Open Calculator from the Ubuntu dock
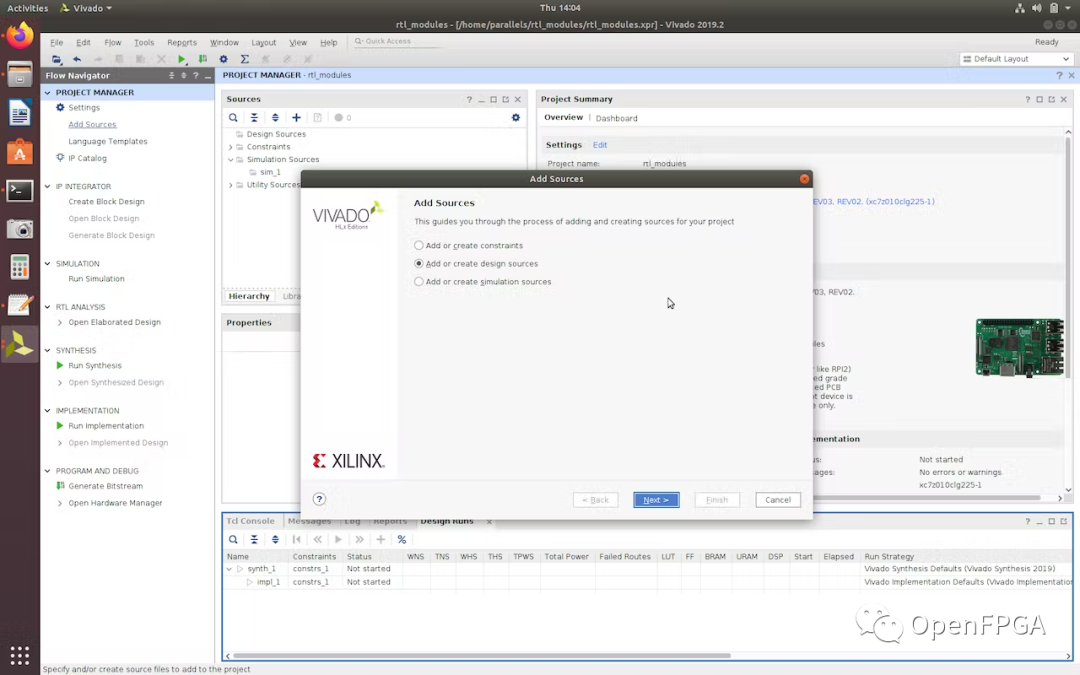Viewport: 1080px width, 675px height. (x=19, y=267)
